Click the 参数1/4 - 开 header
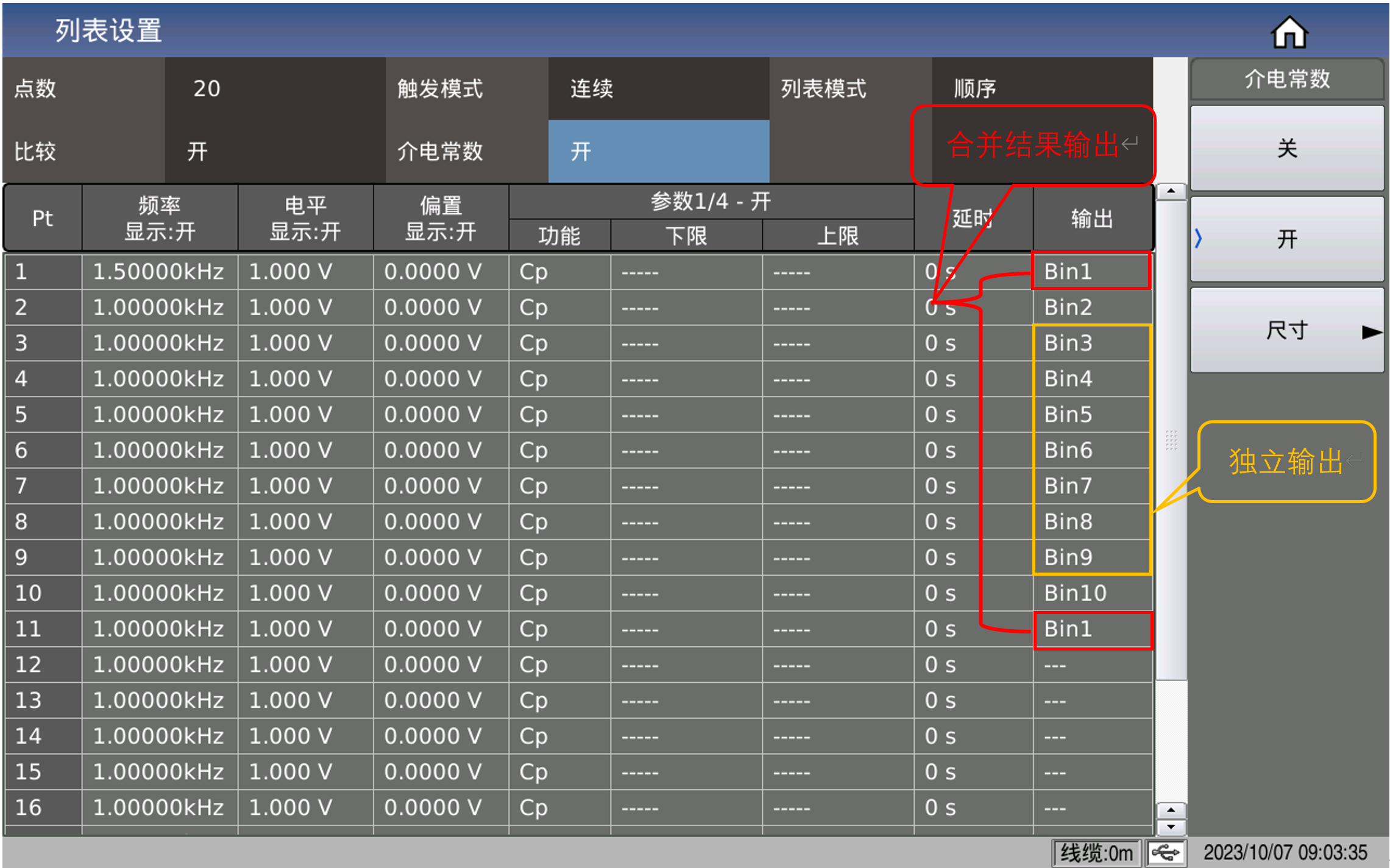This screenshot has width=1390, height=868. pyautogui.click(x=711, y=201)
